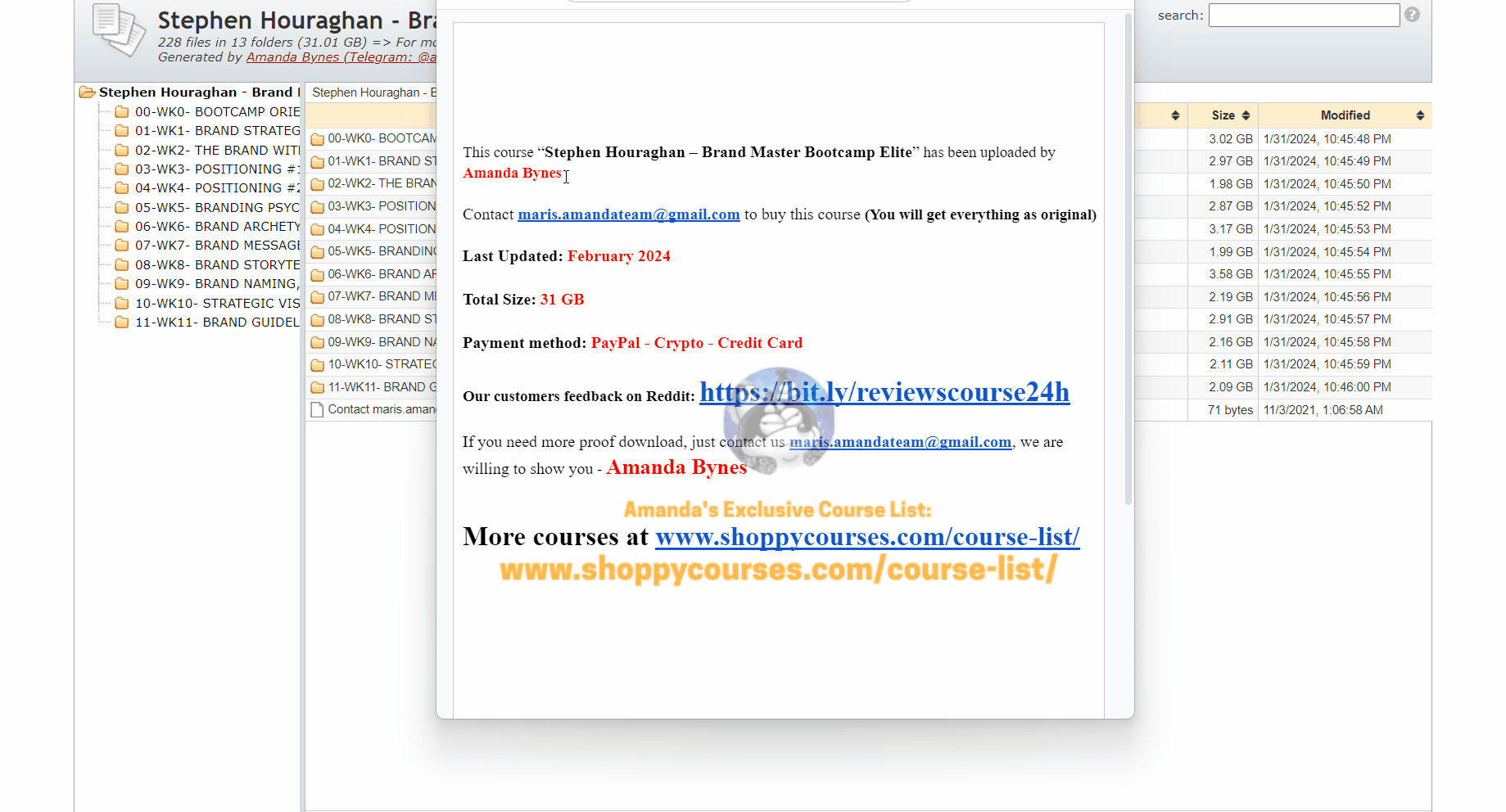This screenshot has width=1506, height=812.
Task: Click the Amanda Bynes Telegram header link
Action: point(341,57)
